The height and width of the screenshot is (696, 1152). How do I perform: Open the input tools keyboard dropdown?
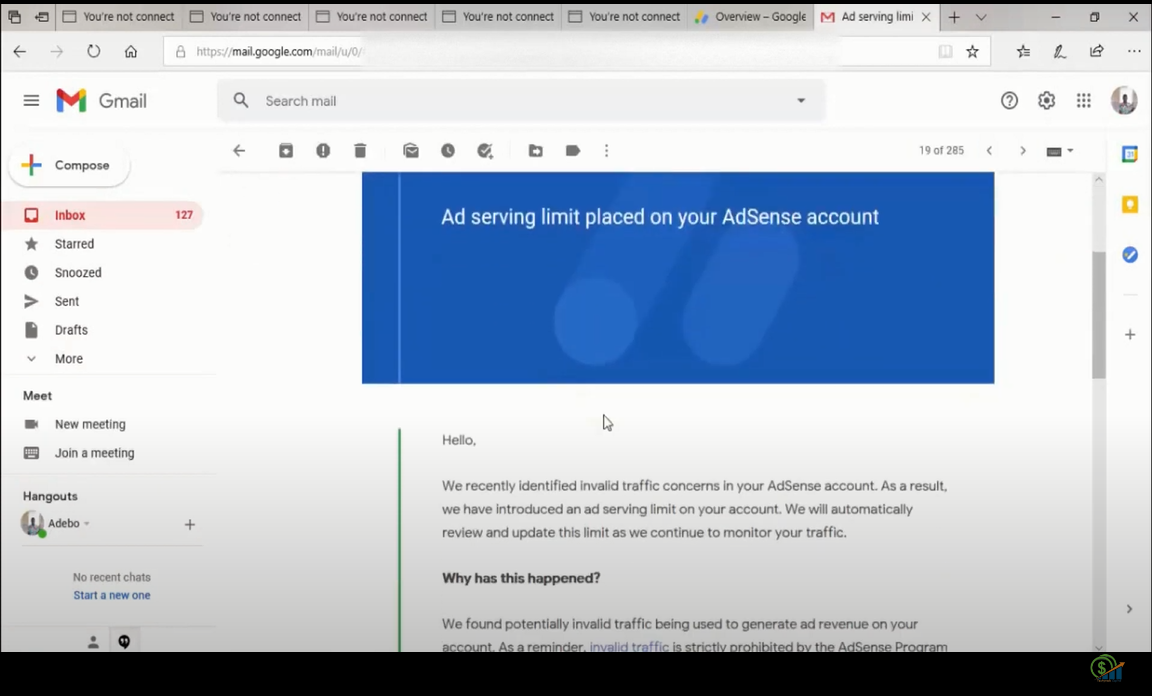(x=1059, y=151)
